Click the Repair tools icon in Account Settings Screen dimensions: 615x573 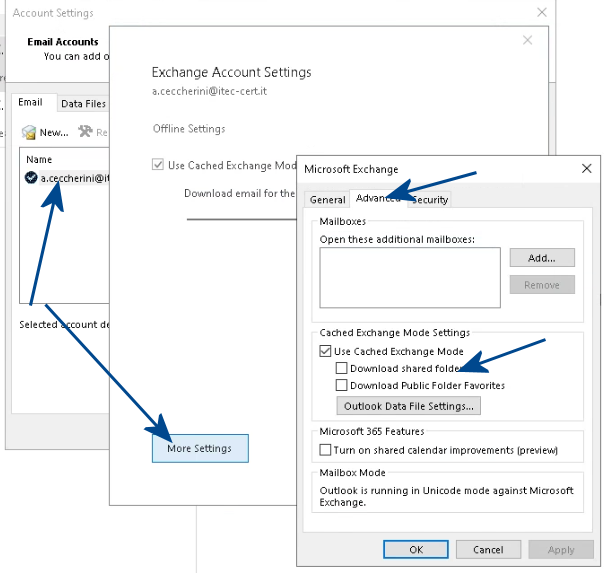click(x=85, y=131)
